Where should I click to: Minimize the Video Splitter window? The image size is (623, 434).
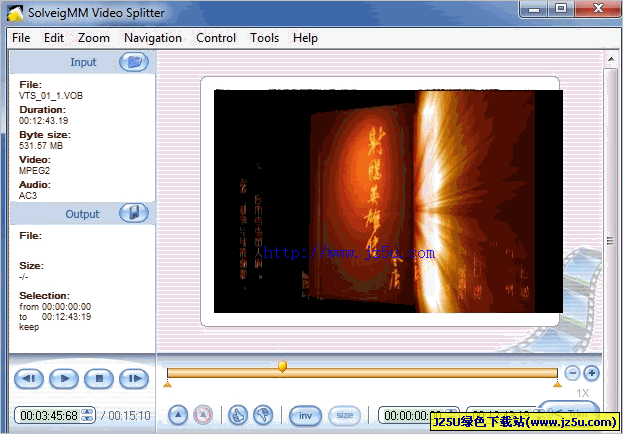pyautogui.click(x=534, y=9)
